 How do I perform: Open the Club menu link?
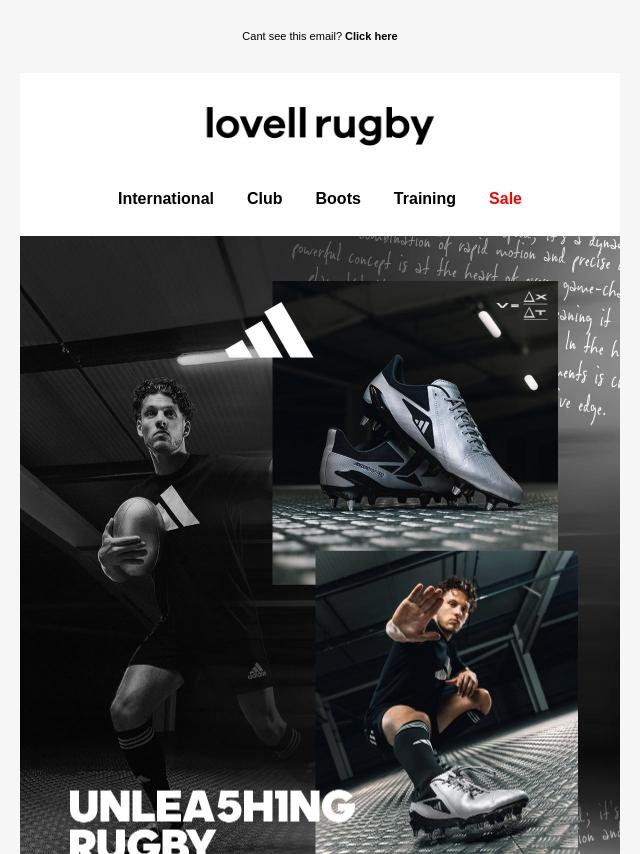tap(264, 198)
